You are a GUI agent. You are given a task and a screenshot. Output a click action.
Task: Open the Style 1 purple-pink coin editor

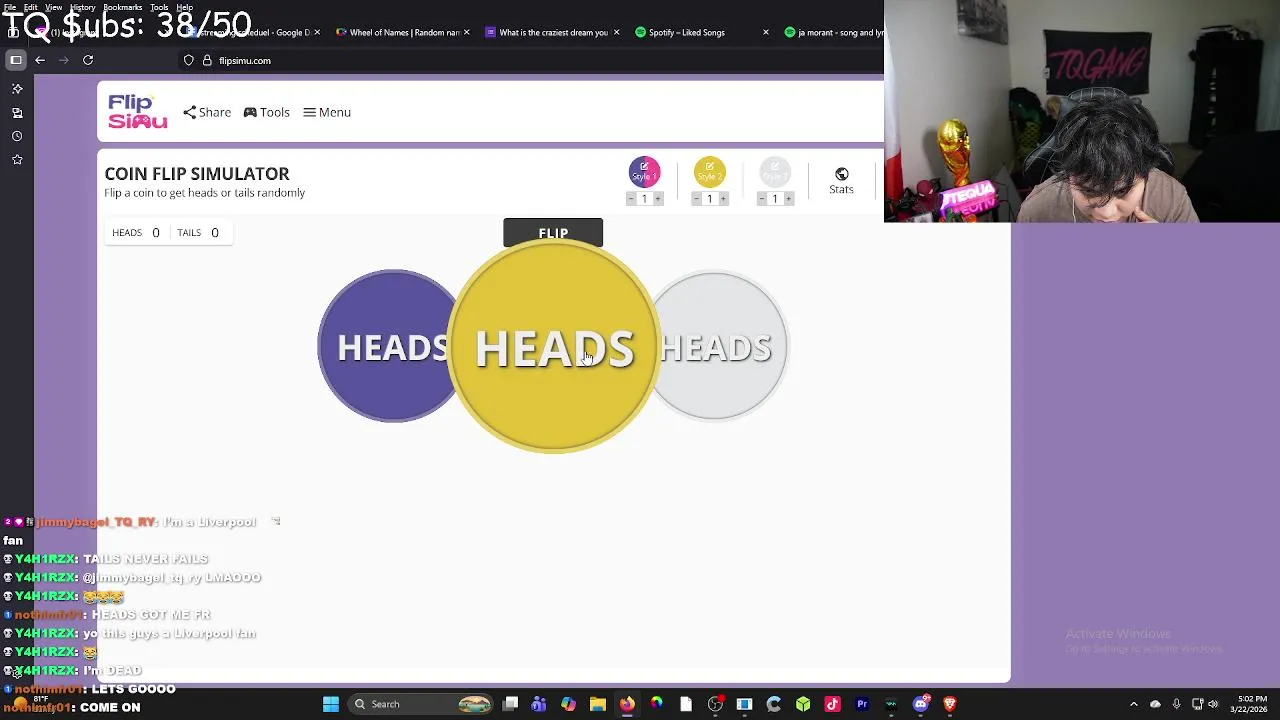click(644, 172)
